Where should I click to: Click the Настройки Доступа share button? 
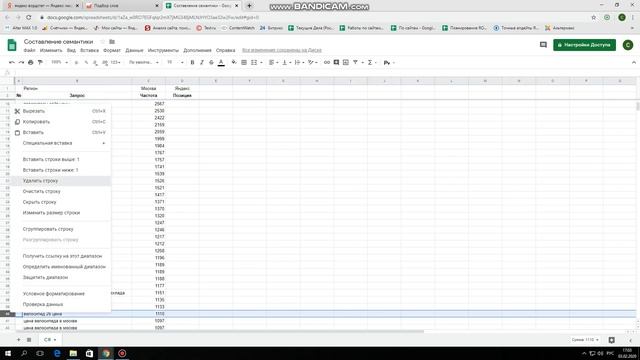click(x=584, y=45)
